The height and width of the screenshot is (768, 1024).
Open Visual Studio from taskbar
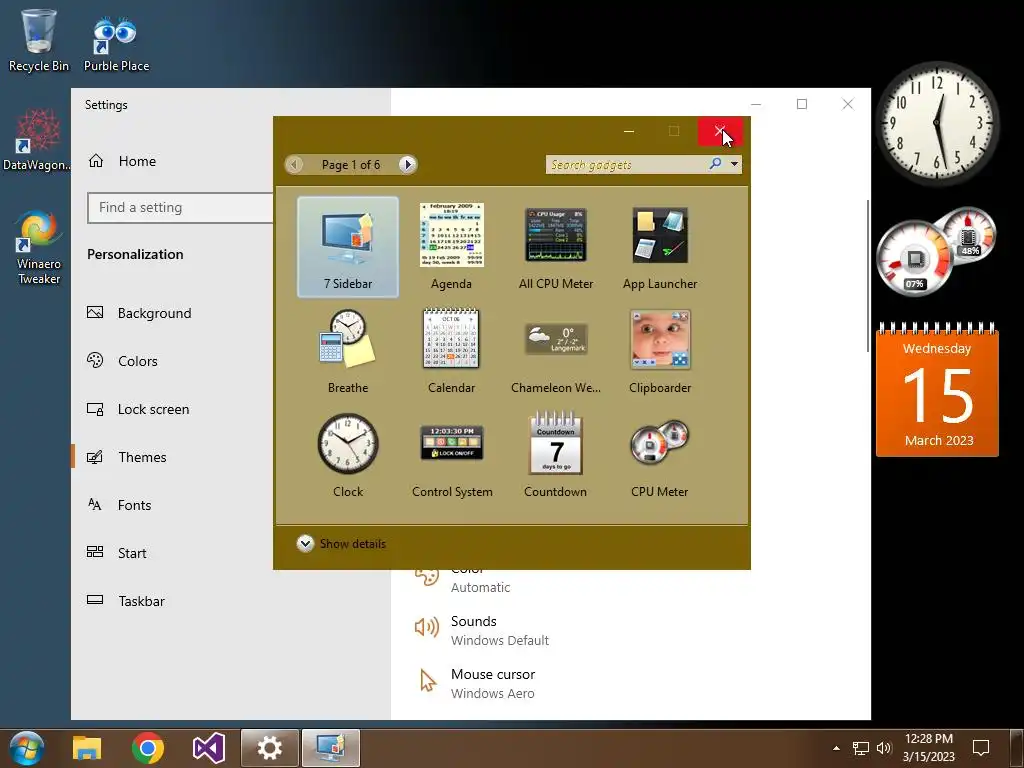pos(208,748)
